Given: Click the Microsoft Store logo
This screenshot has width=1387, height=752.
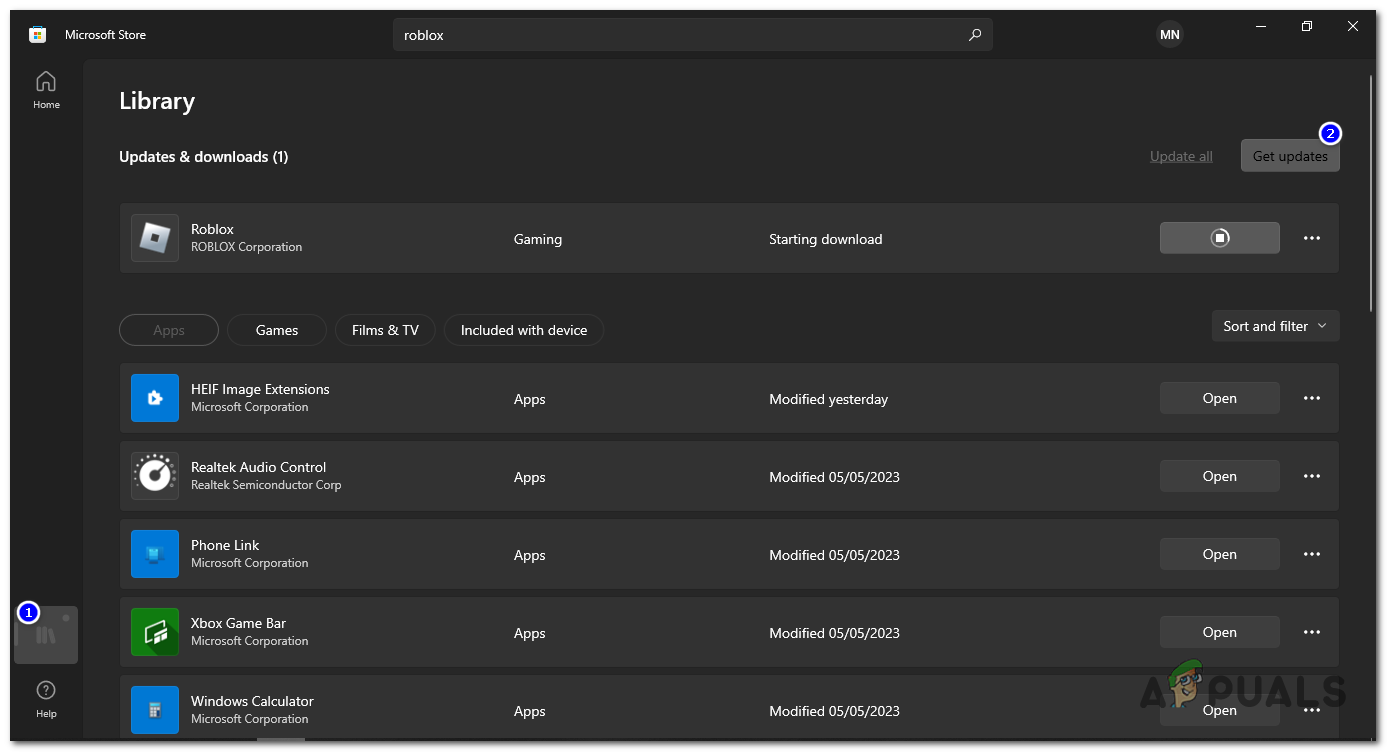Looking at the screenshot, I should 37,33.
